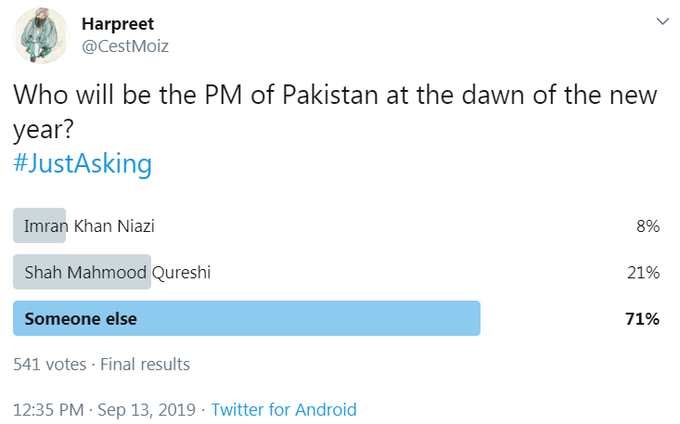Open the 12:35 PM timestamp link
680x424 pixels.
[x=48, y=409]
